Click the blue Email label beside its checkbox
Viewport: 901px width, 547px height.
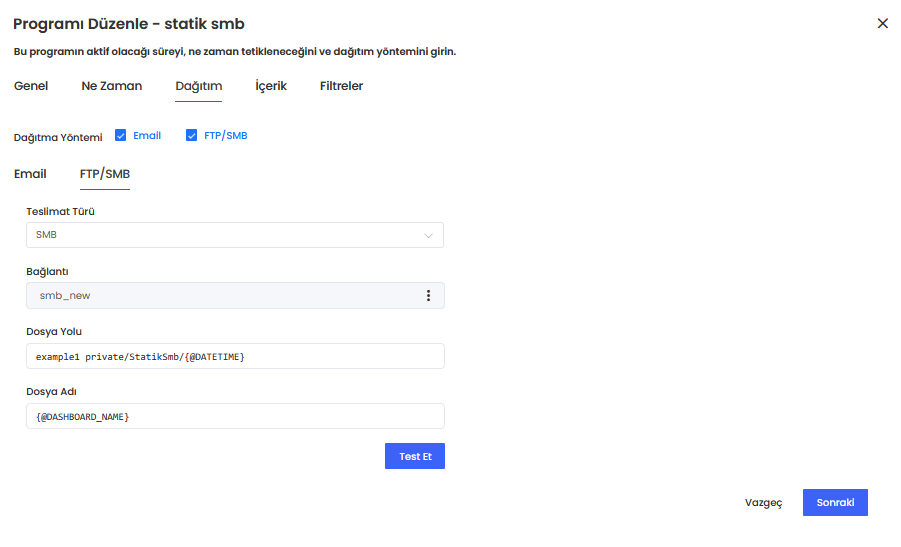tap(147, 136)
